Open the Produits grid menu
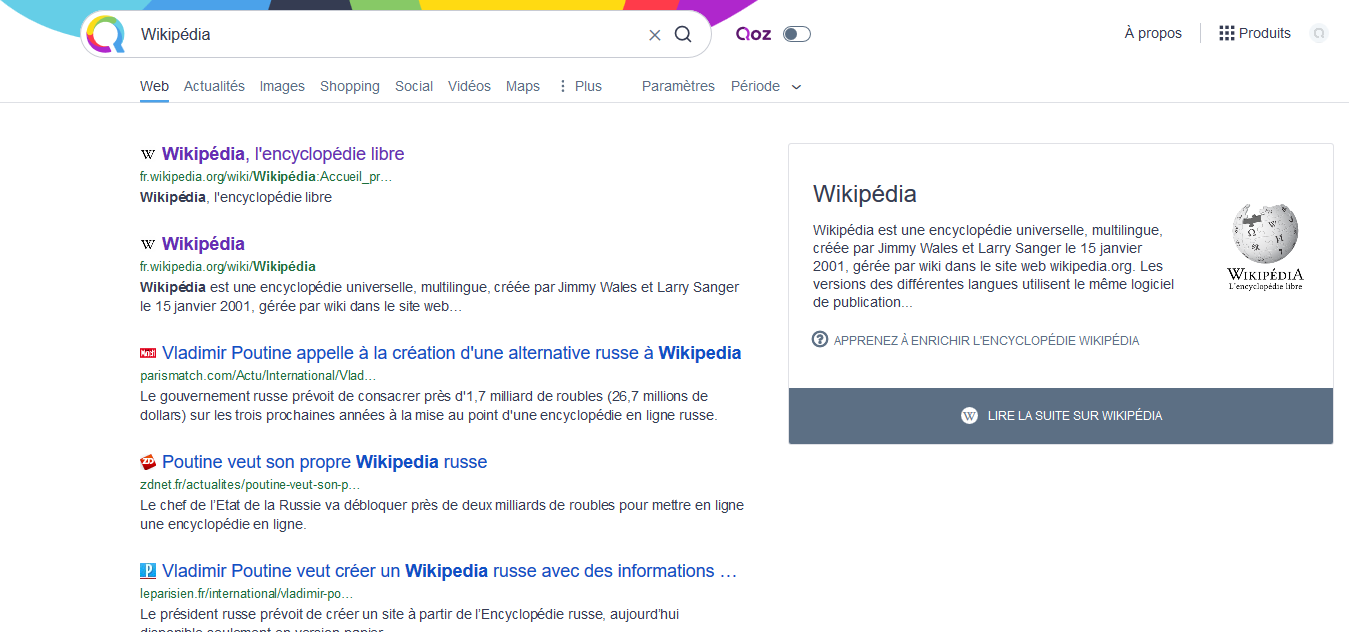Screen dimensions: 1349x632 tap(1255, 33)
